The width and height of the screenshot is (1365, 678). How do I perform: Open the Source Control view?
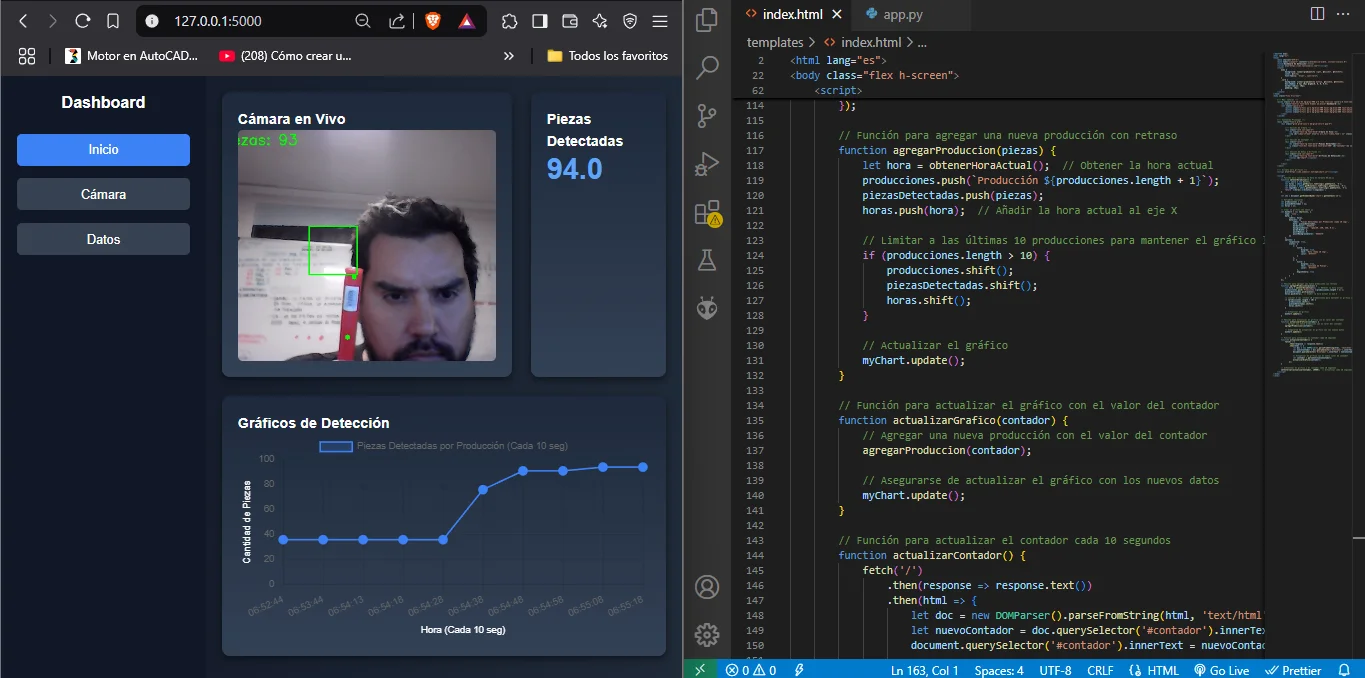707,115
